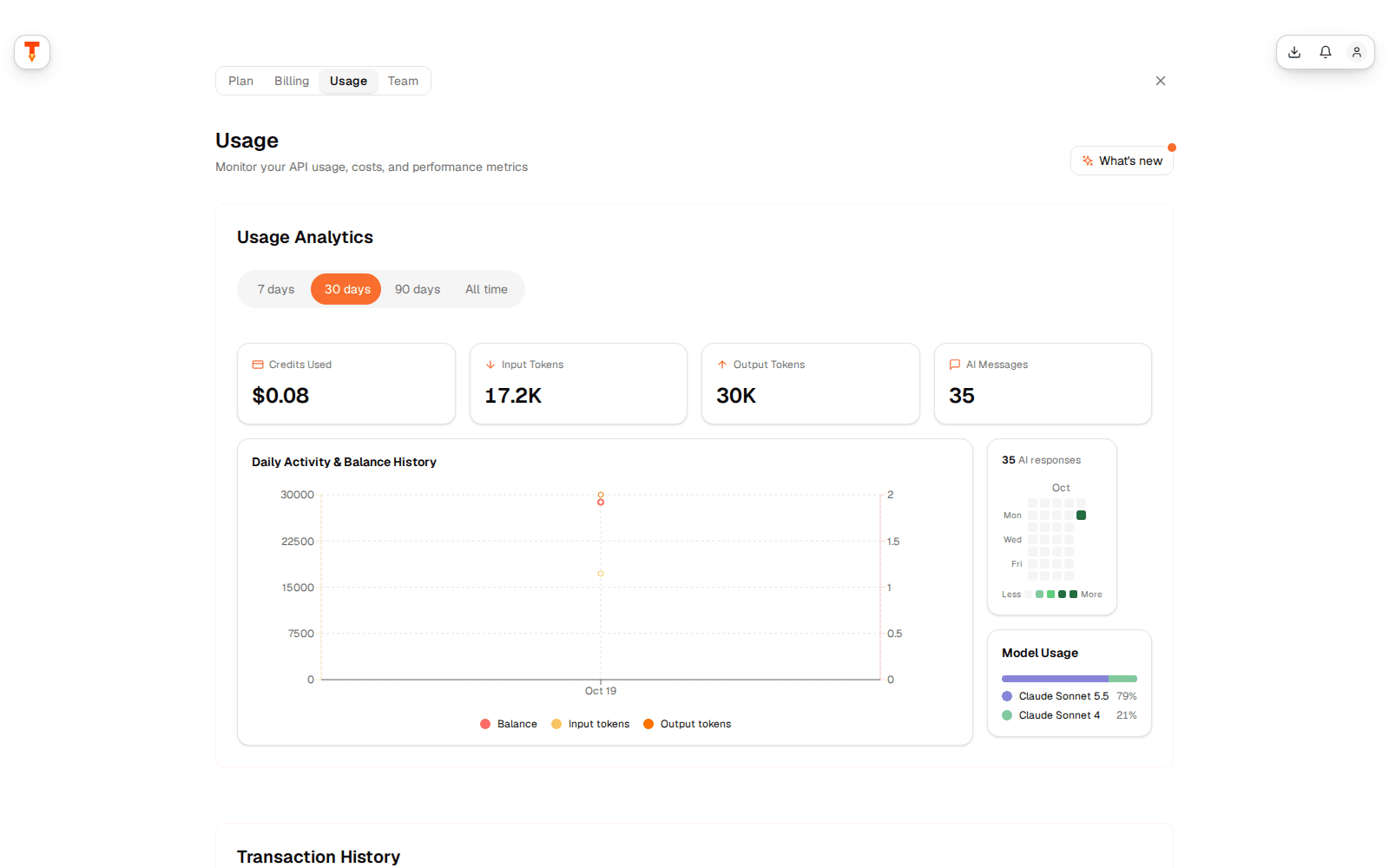The height and width of the screenshot is (868, 1389).
Task: Select the All time range
Action: click(x=486, y=289)
